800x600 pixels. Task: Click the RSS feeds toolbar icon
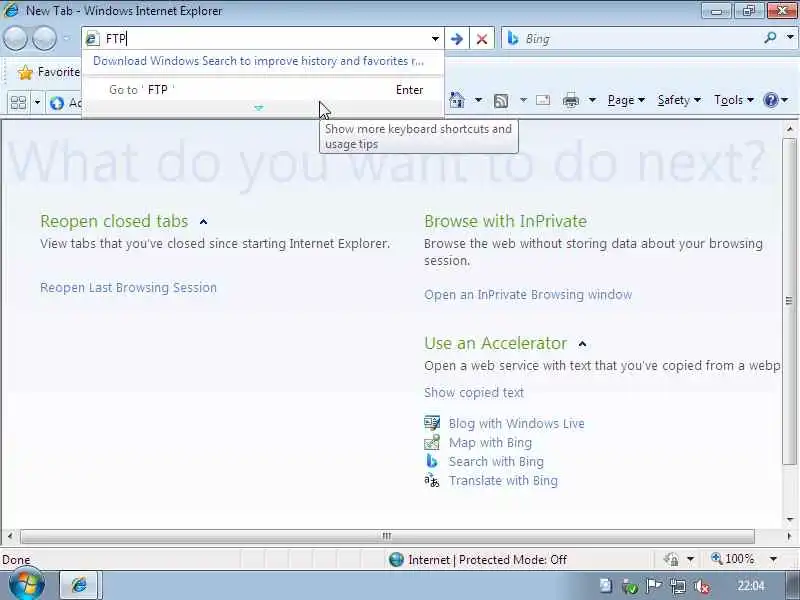click(x=501, y=101)
